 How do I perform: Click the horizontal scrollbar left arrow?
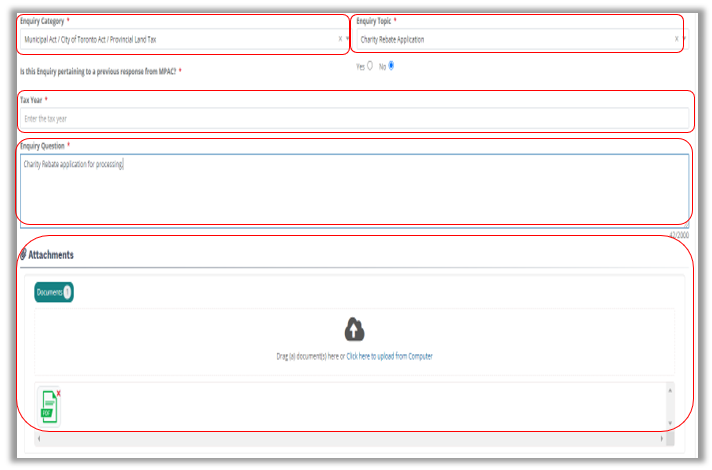38,438
